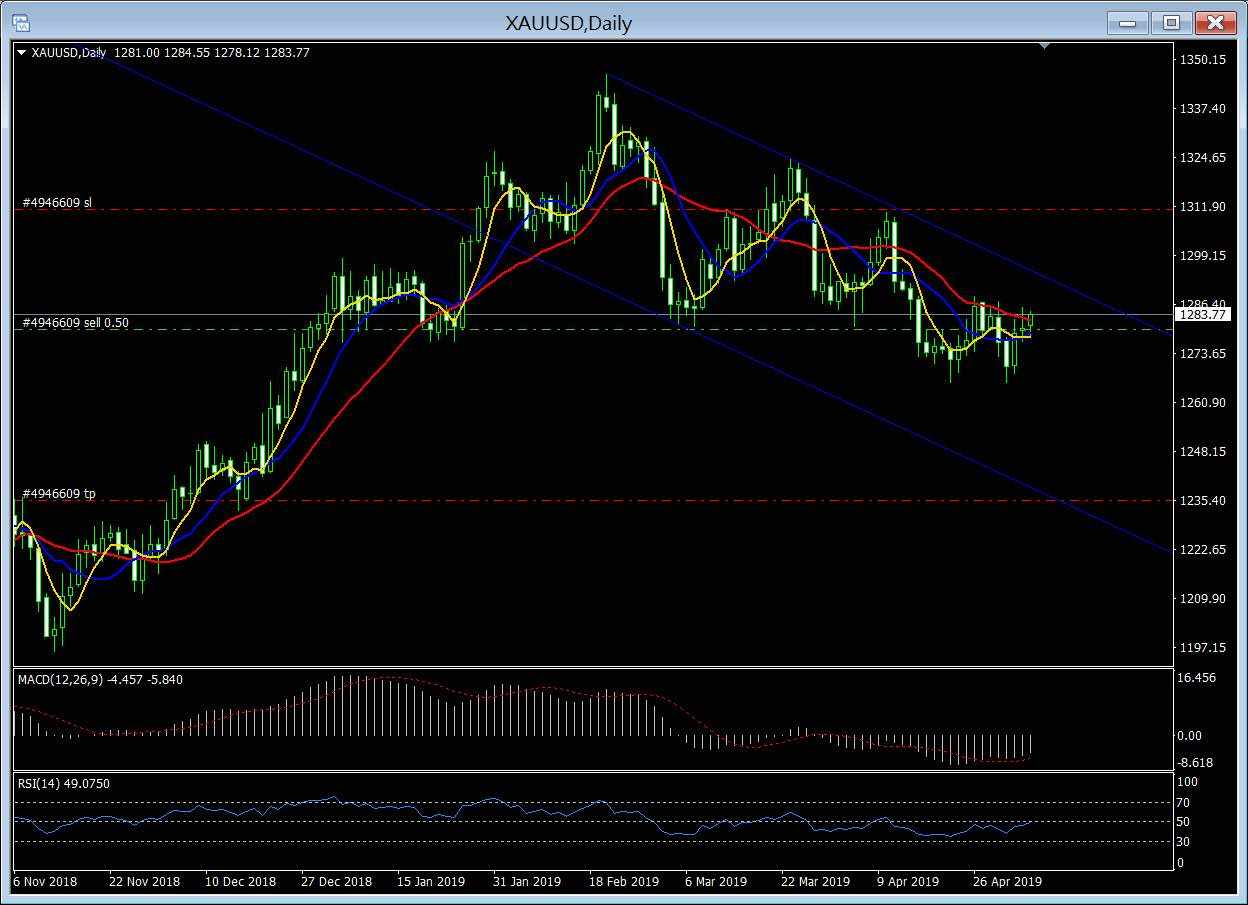Click the 27 Dec 2018 date label
1248x905 pixels.
coord(337,882)
